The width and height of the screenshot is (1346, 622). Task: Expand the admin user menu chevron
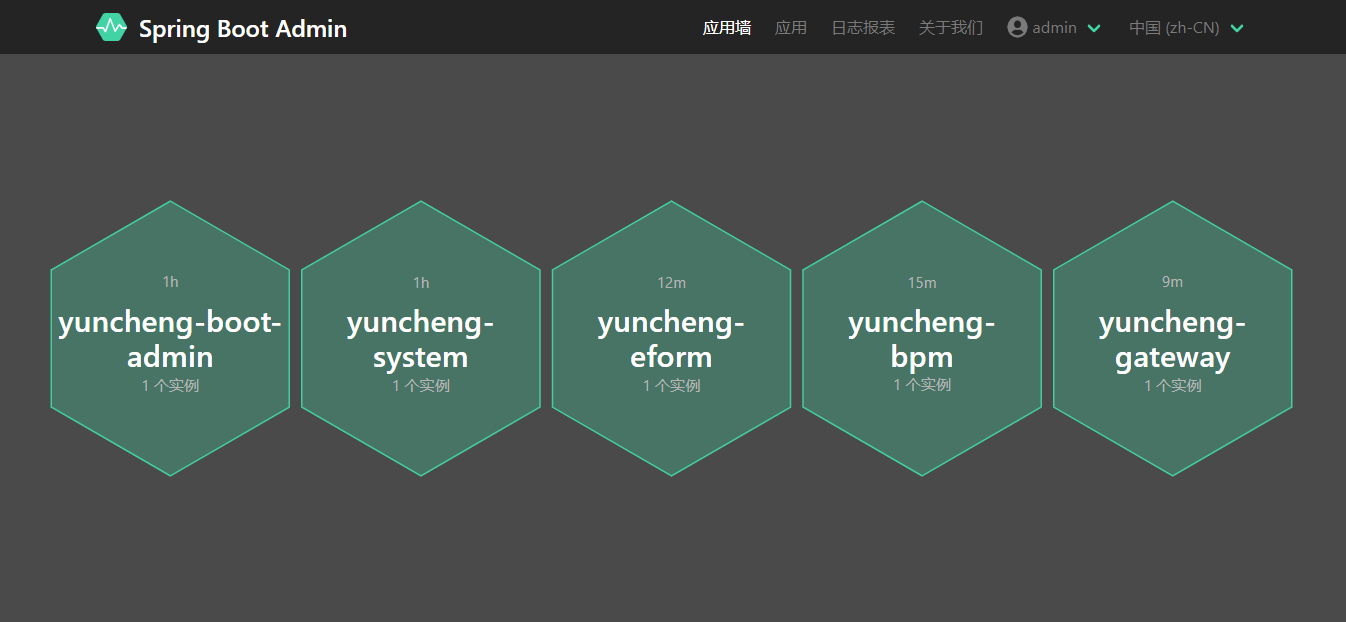[1093, 28]
